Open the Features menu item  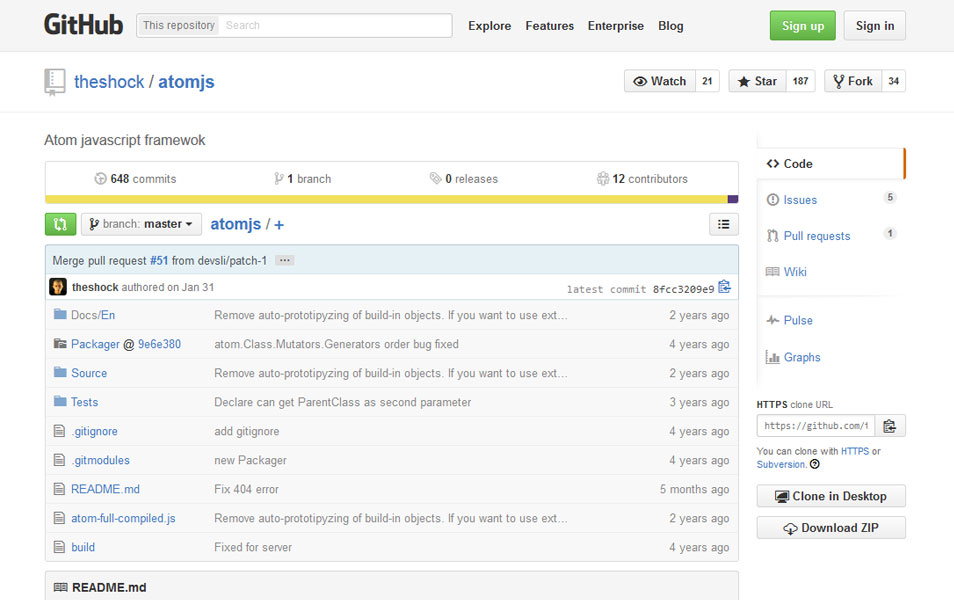tap(549, 26)
